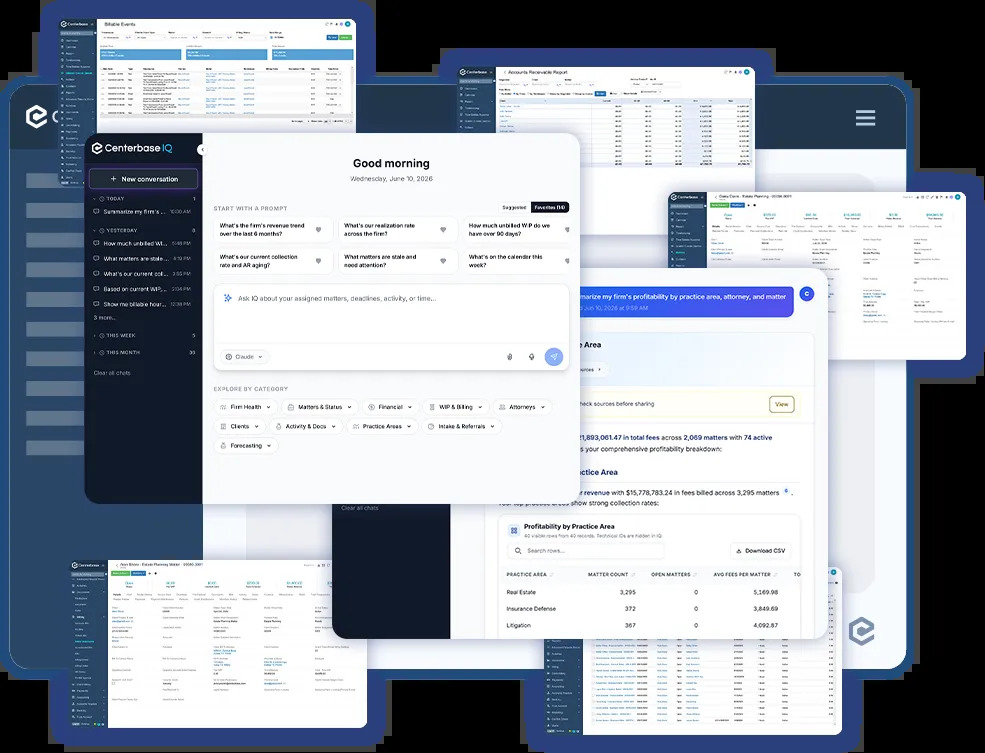
Task: Expand the Financial category dropdown
Action: [x=390, y=407]
